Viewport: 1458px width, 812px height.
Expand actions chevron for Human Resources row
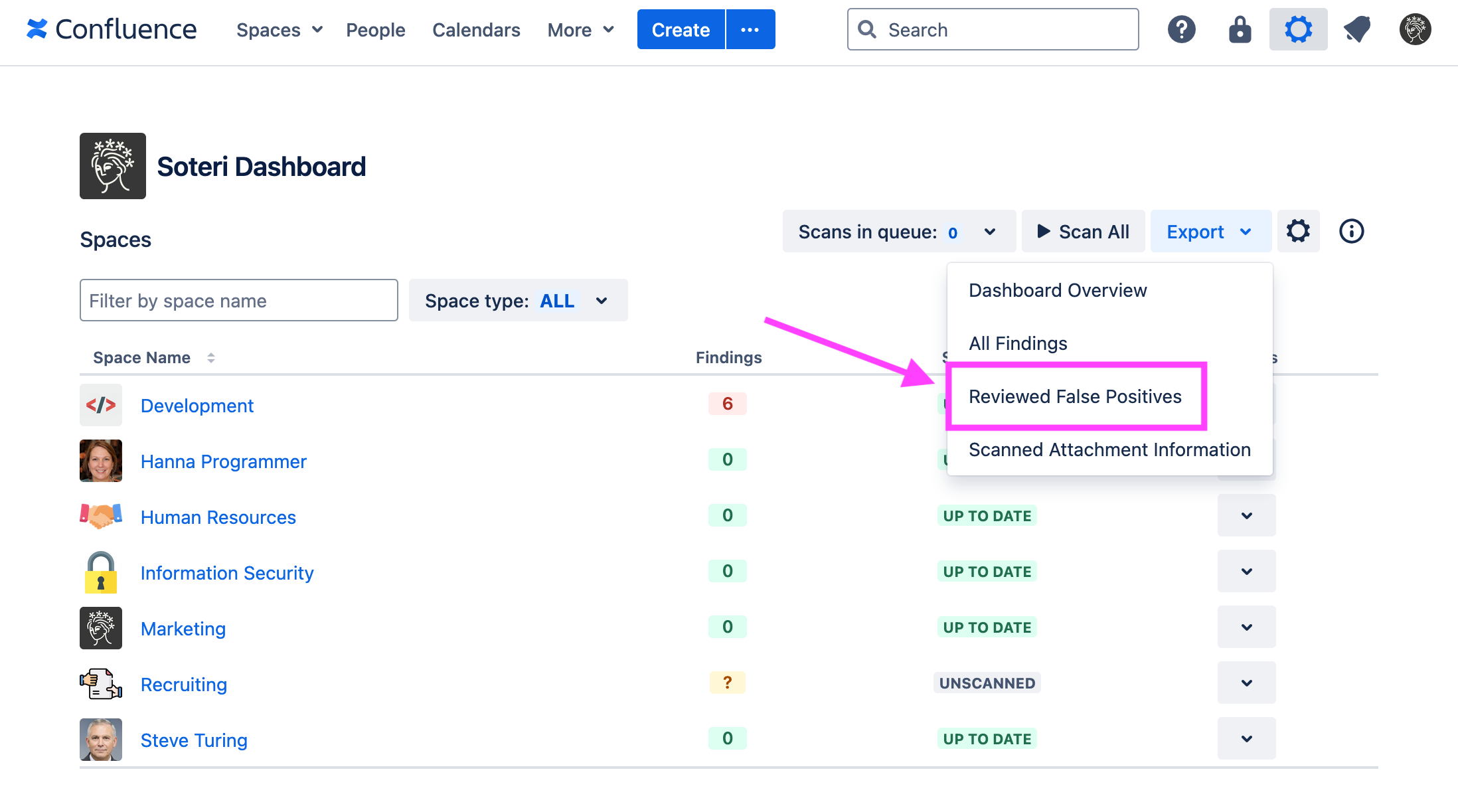click(1246, 515)
